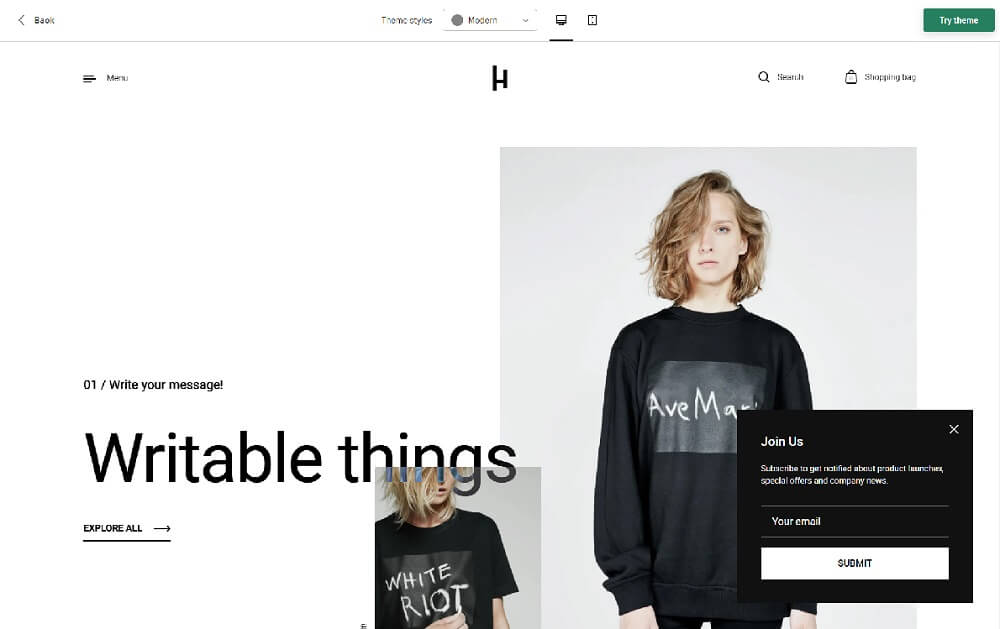The height and width of the screenshot is (629, 1000).
Task: Select the Modern gray color circle
Action: click(457, 20)
